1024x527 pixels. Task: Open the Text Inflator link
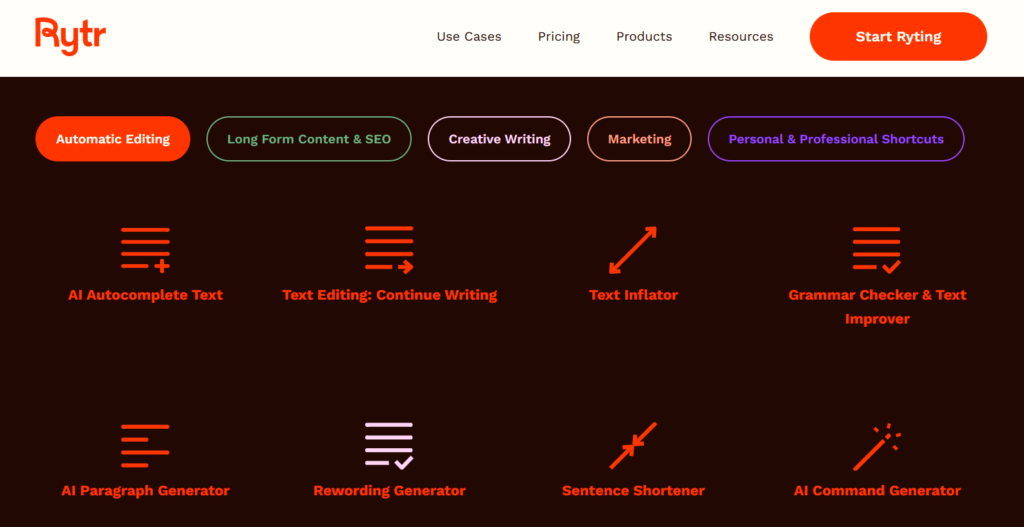[633, 295]
